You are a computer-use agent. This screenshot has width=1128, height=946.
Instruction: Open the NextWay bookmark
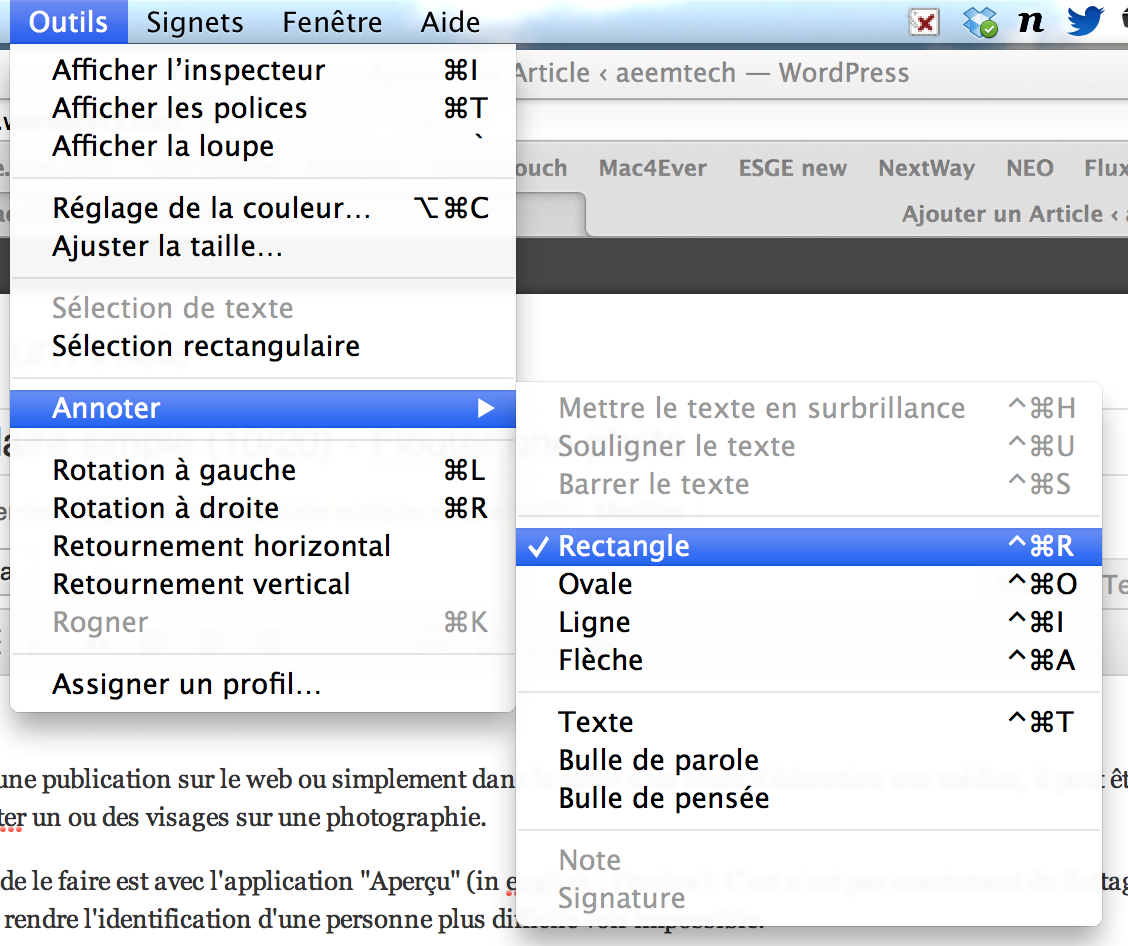click(x=926, y=168)
